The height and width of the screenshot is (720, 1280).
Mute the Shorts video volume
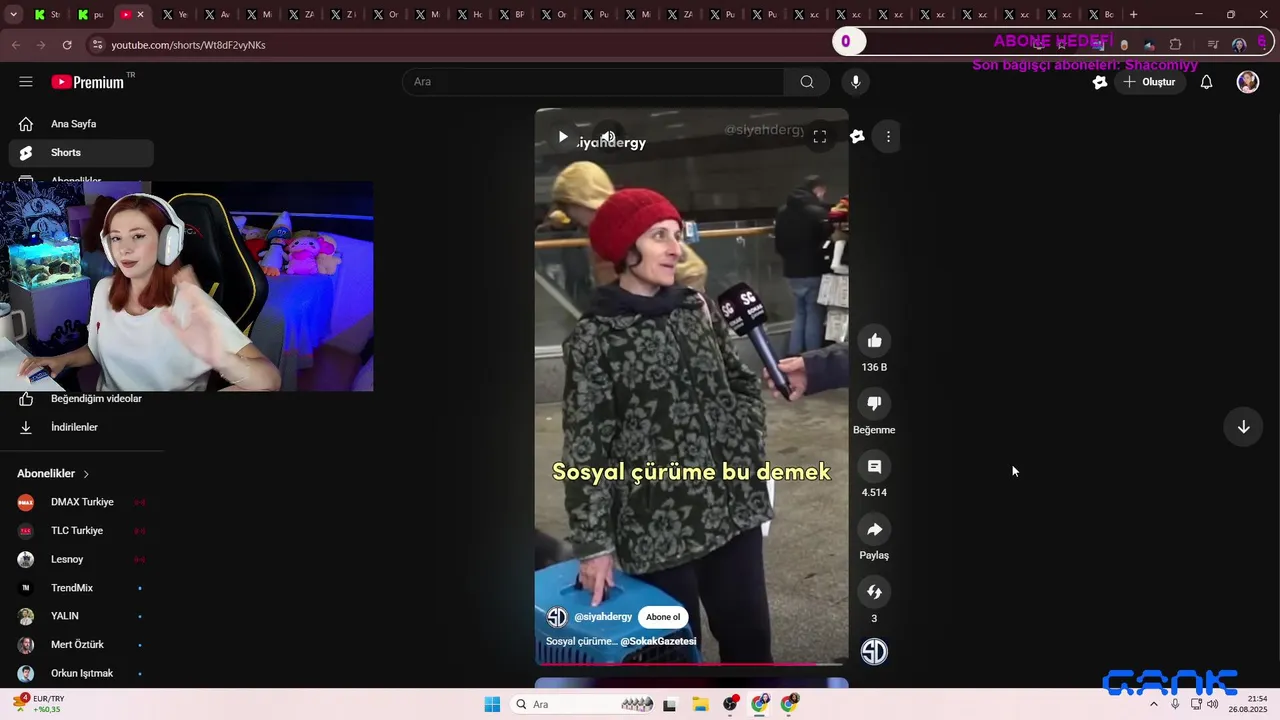pos(608,137)
